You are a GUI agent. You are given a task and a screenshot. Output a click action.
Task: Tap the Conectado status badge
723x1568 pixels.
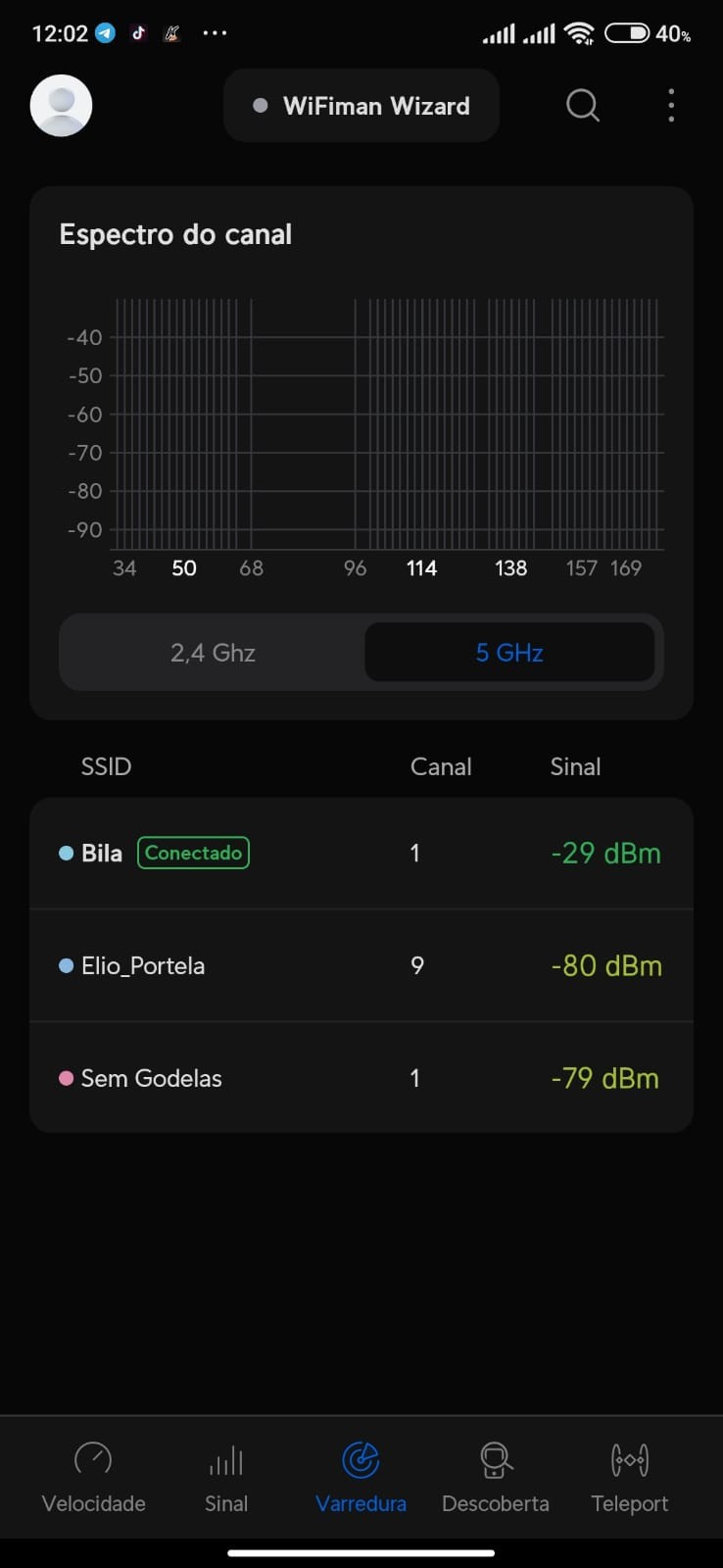193,853
